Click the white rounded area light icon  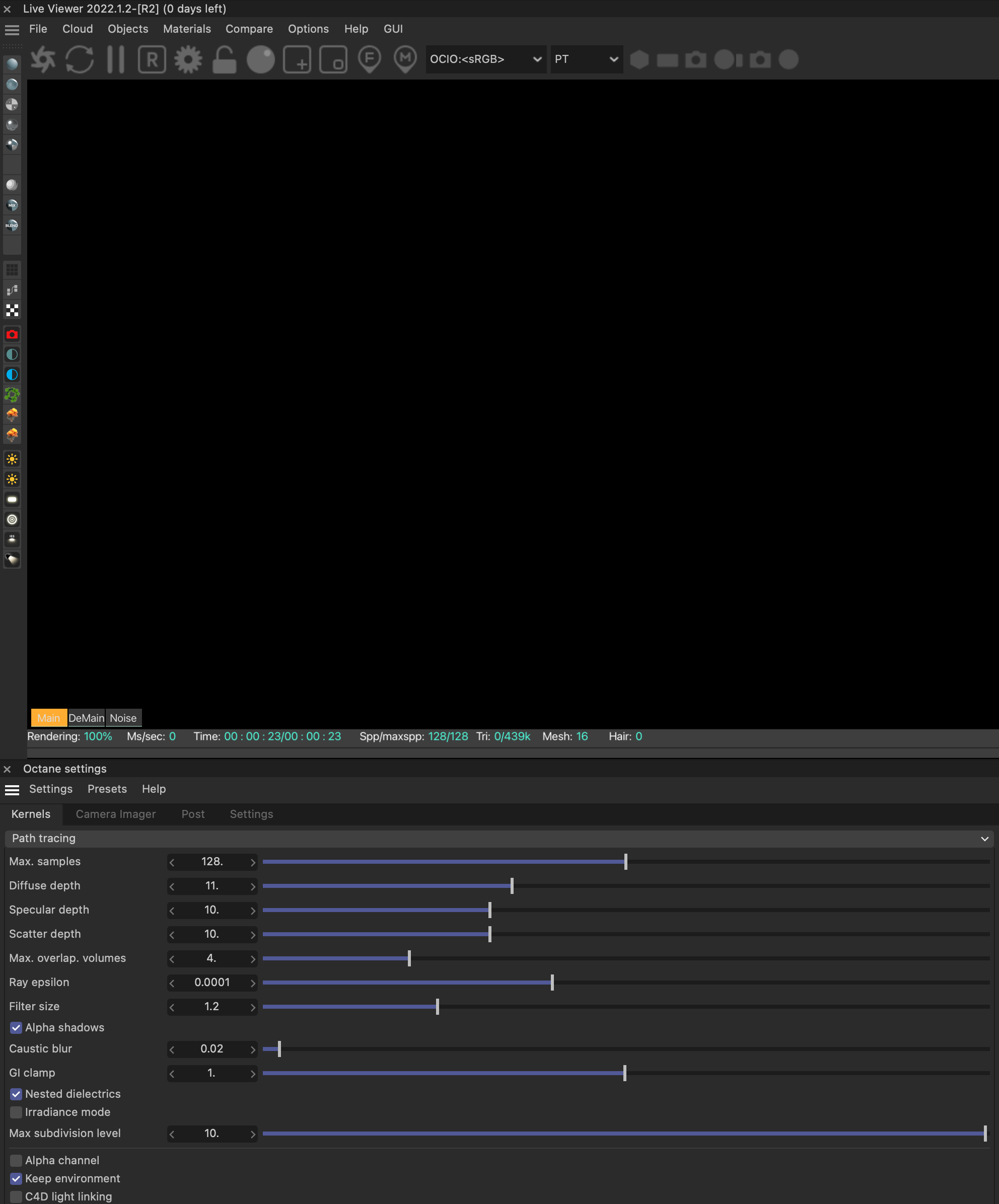(x=12, y=499)
